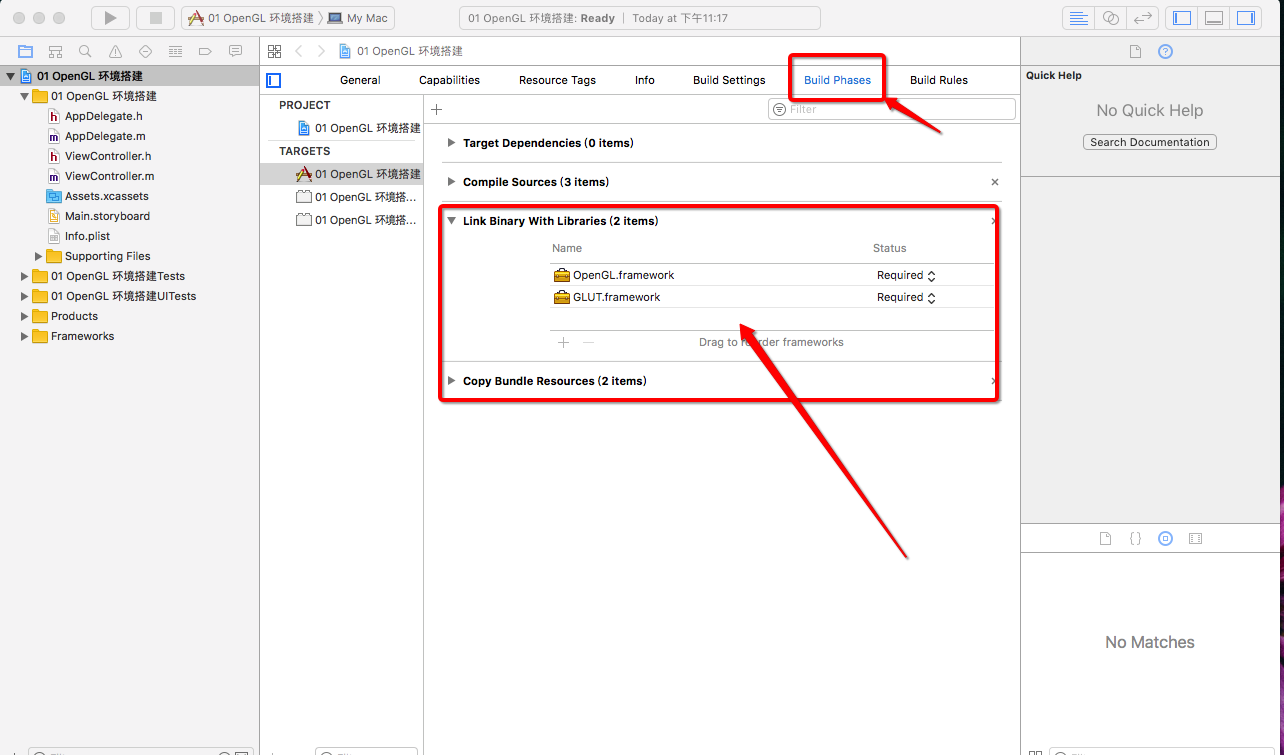The image size is (1284, 755).
Task: Show the Standard editor
Action: point(1078,18)
